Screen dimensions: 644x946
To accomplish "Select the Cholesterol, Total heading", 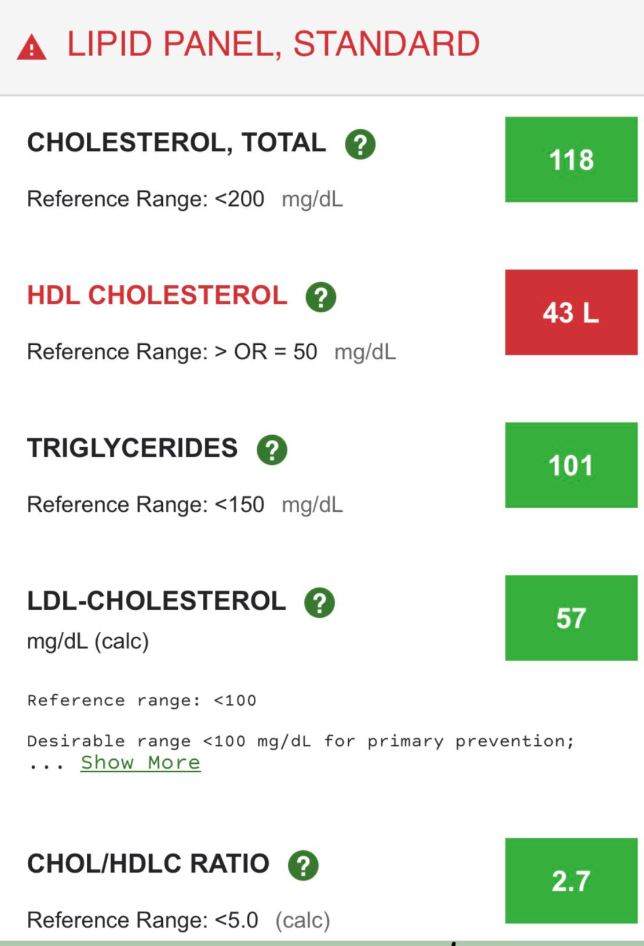I will 176,143.
